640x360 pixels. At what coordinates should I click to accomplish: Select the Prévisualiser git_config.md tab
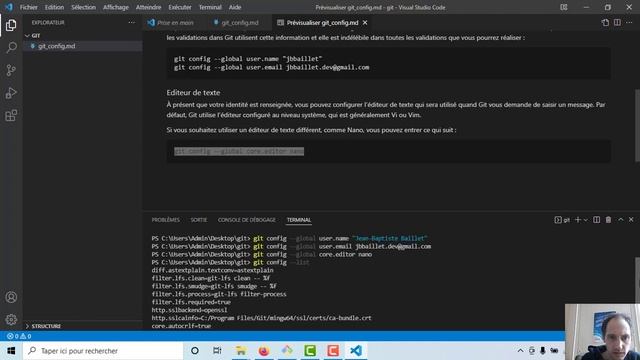322,23
